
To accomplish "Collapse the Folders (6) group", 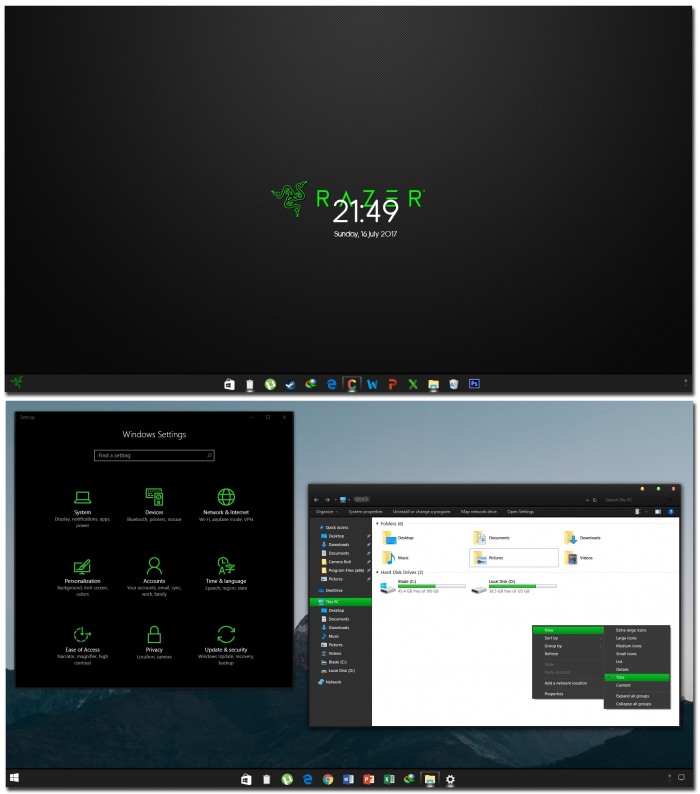I will click(x=377, y=524).
